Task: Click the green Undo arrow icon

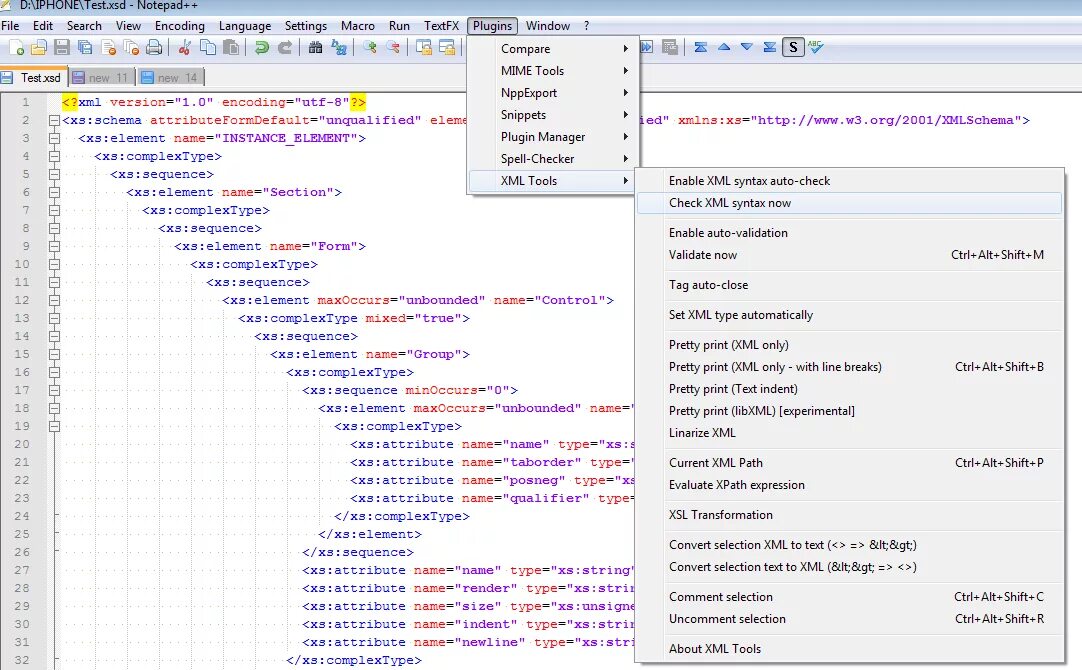Action: coord(262,48)
